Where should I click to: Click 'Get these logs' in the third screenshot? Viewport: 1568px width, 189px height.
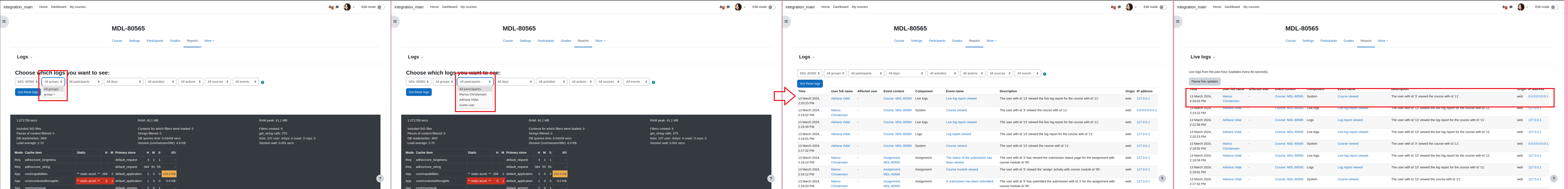pyautogui.click(x=810, y=84)
